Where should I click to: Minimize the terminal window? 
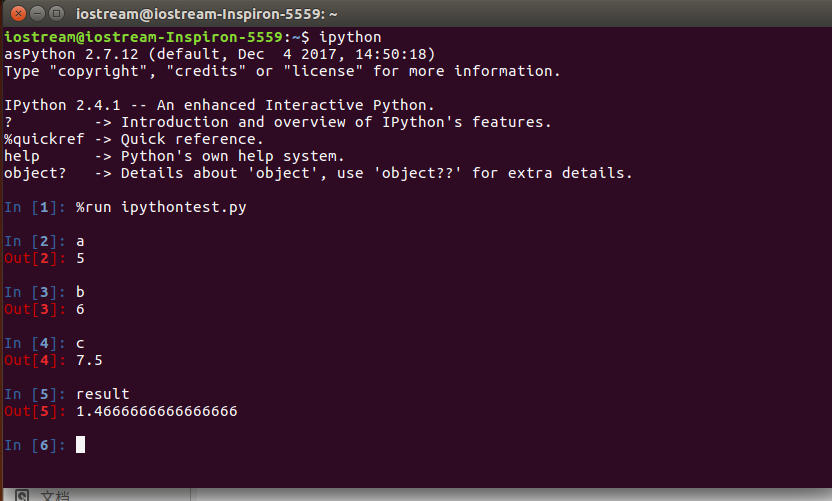pyautogui.click(x=38, y=13)
